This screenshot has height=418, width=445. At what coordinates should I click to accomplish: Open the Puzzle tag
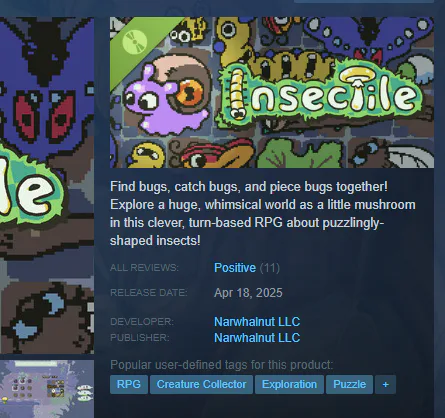[x=349, y=384]
